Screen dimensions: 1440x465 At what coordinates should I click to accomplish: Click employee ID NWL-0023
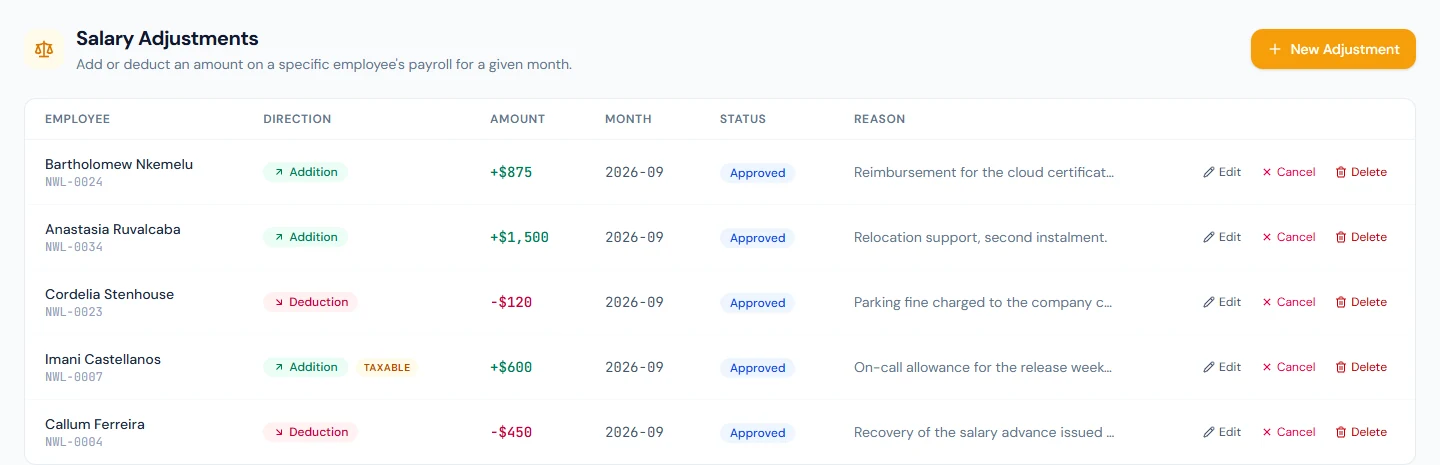tap(74, 312)
